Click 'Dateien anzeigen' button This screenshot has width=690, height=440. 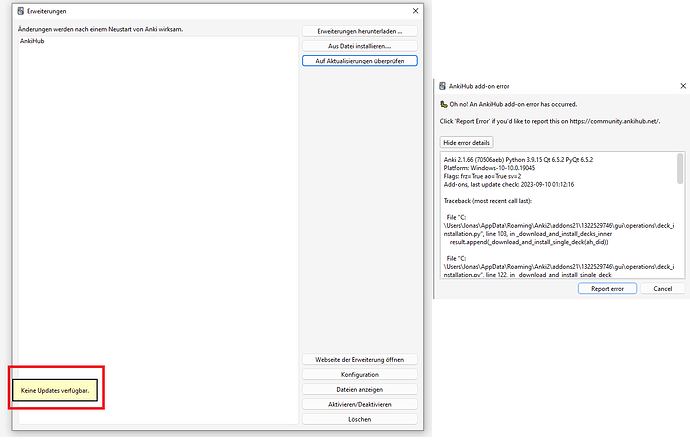[x=360, y=389]
